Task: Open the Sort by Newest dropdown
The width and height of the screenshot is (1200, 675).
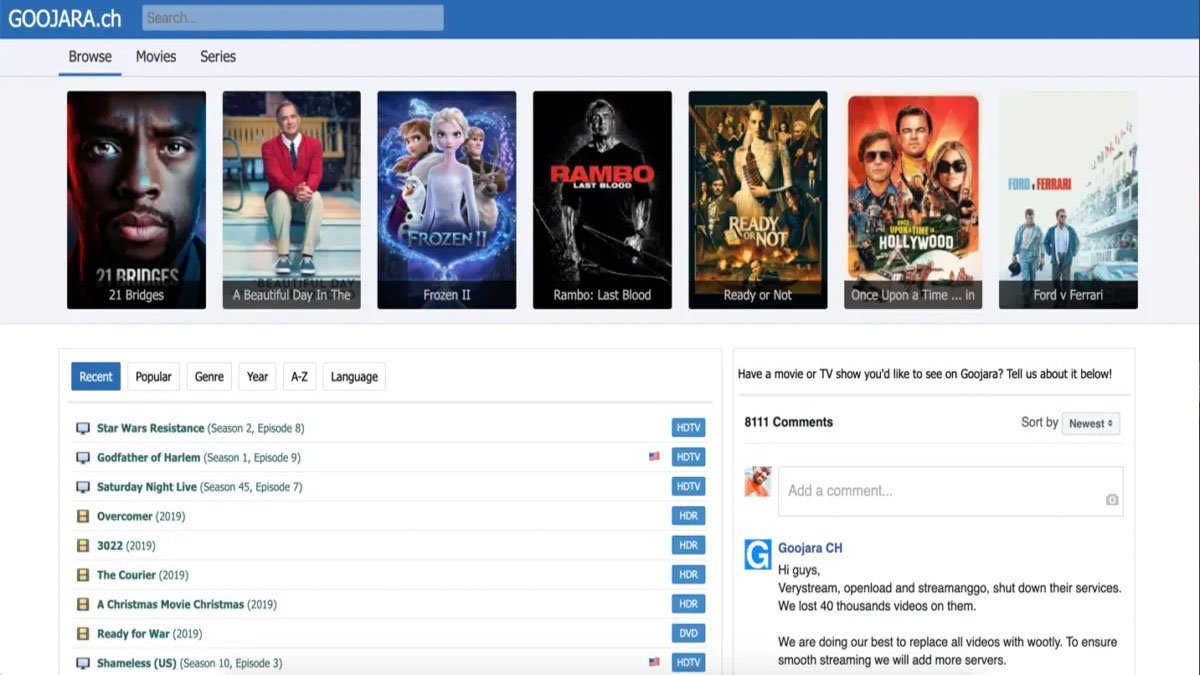Action: (1091, 423)
